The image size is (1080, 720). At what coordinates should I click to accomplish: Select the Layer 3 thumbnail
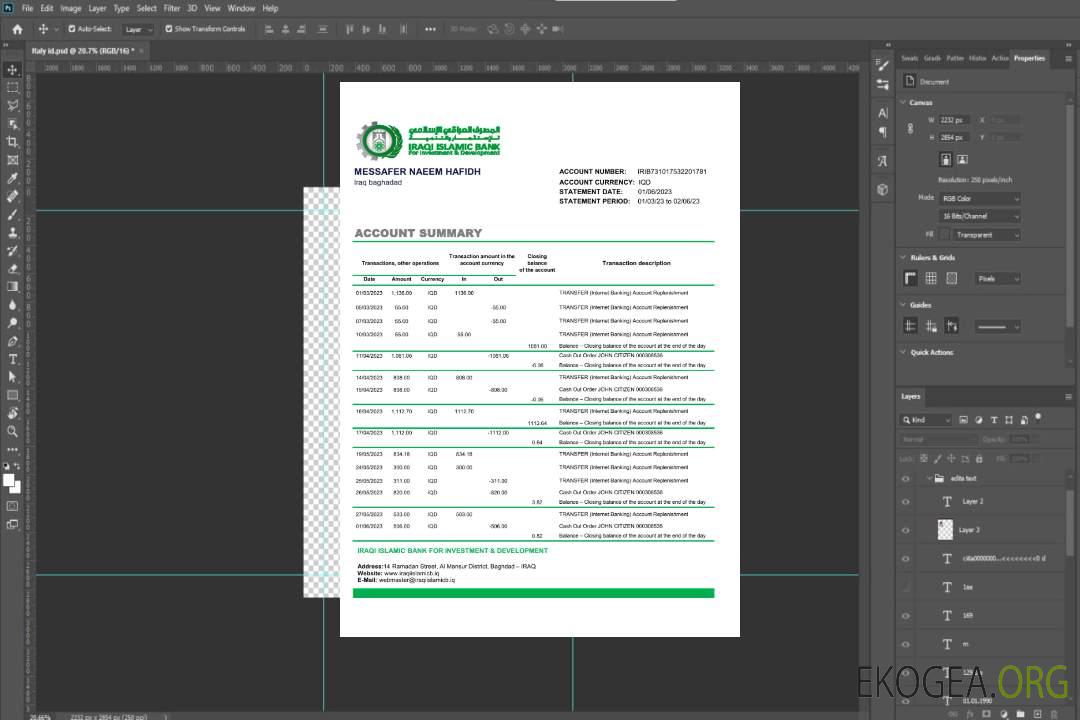(x=946, y=530)
